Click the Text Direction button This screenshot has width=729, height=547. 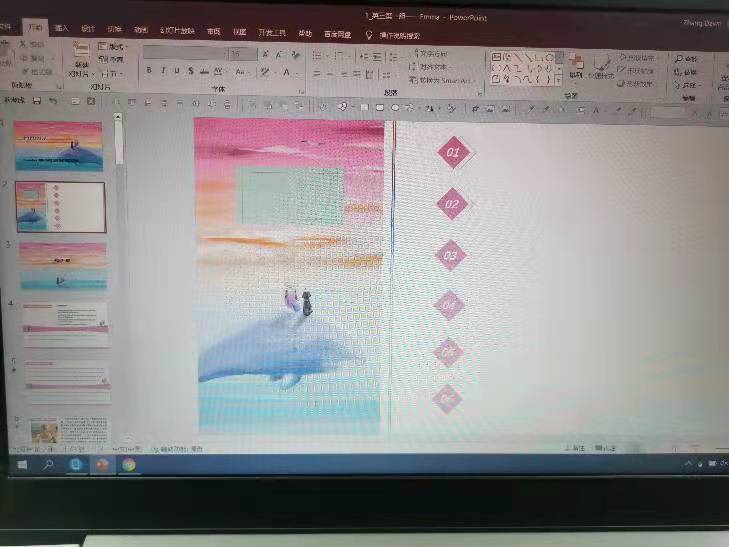pos(431,53)
